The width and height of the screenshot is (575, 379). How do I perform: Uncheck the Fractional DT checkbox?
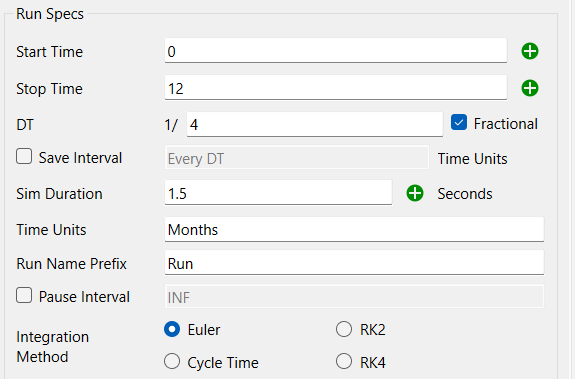(459, 122)
